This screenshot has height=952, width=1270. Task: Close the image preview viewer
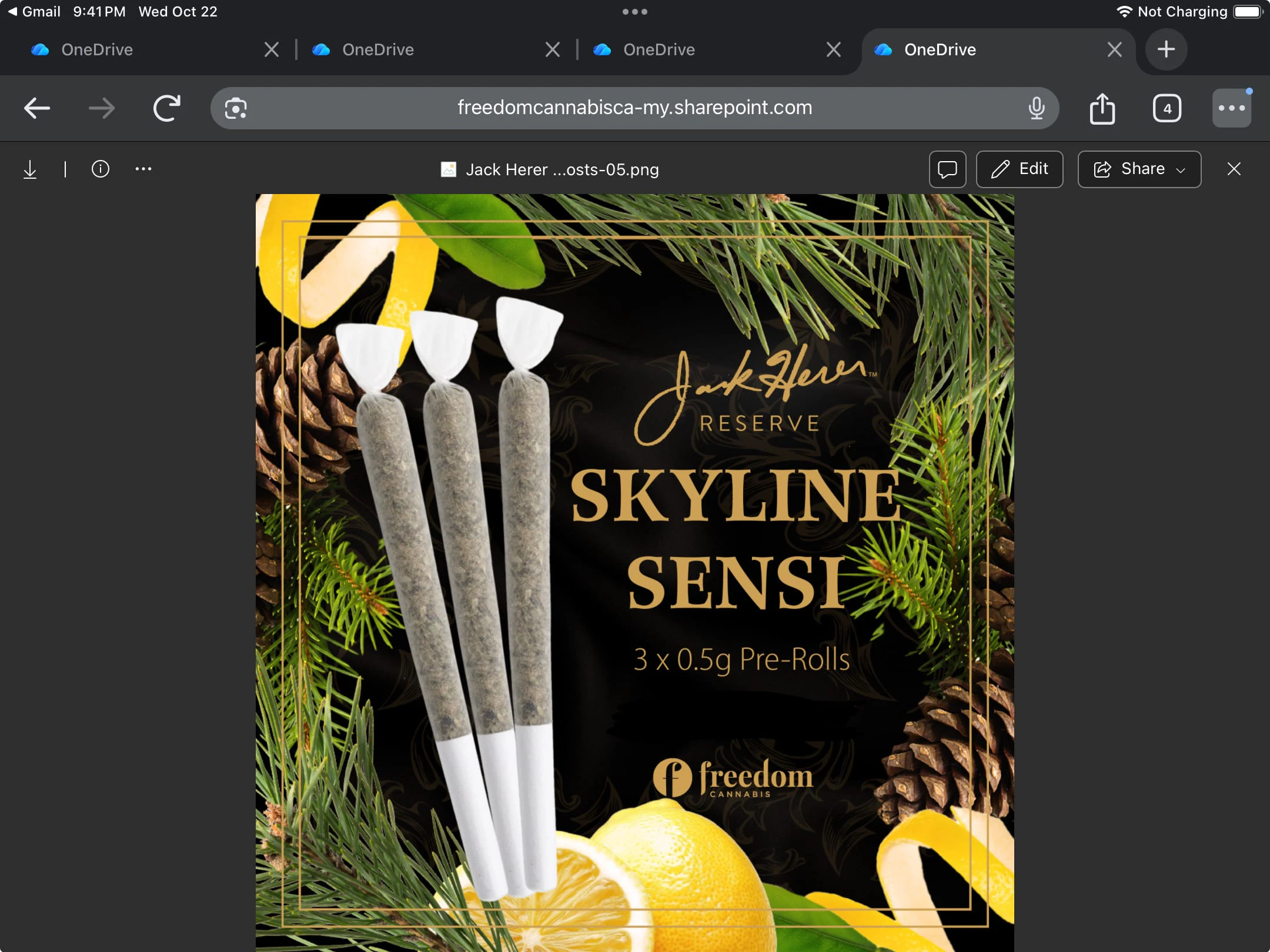coord(1234,169)
